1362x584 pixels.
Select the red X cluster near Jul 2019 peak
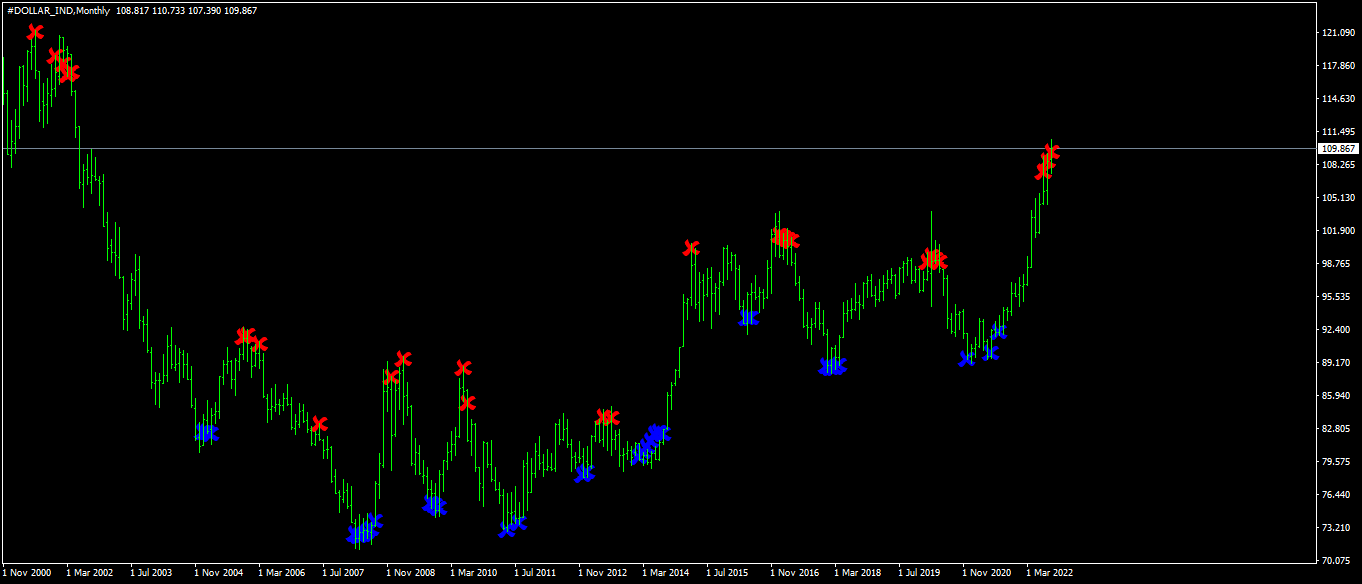[x=933, y=260]
